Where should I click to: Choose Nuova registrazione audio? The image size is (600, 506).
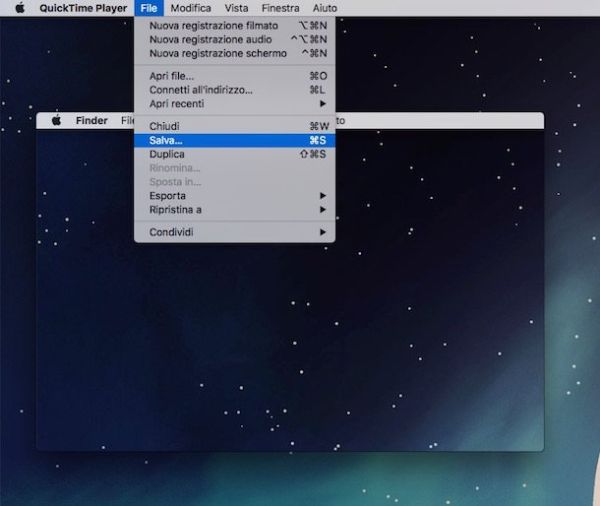click(x=210, y=39)
